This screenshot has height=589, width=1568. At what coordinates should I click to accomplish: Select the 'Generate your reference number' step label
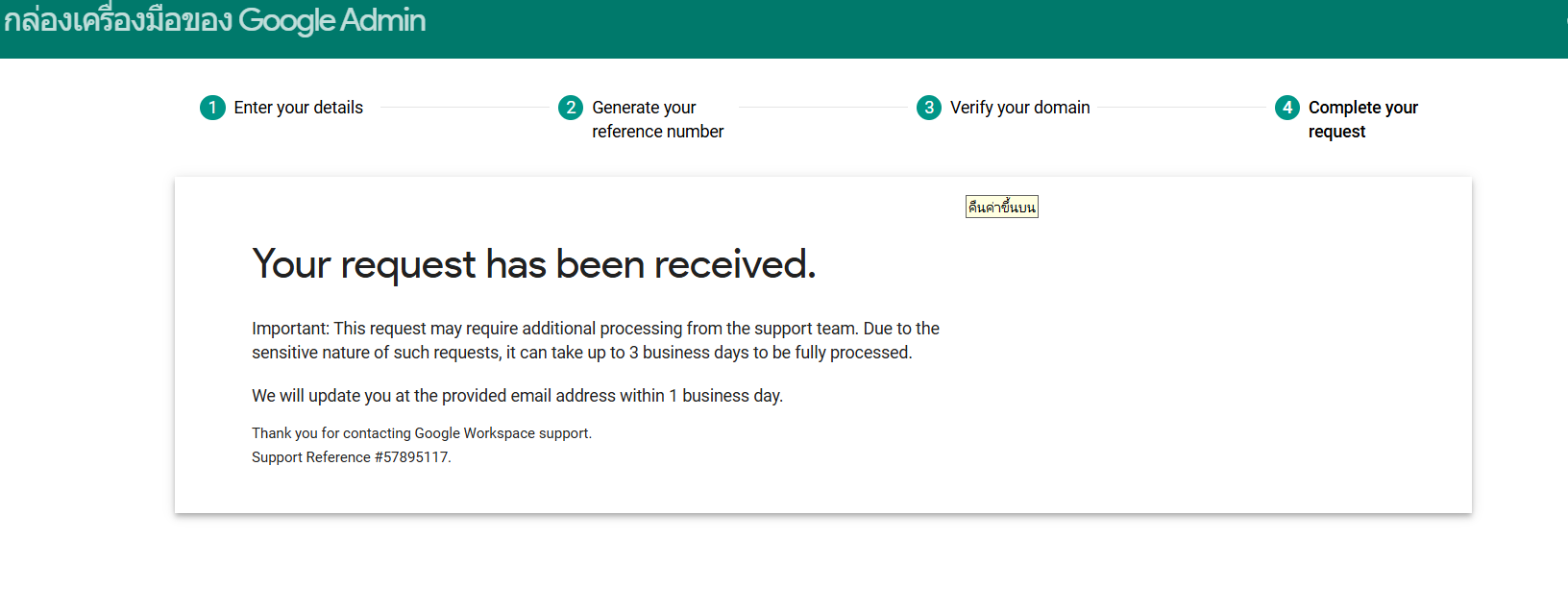tap(658, 119)
